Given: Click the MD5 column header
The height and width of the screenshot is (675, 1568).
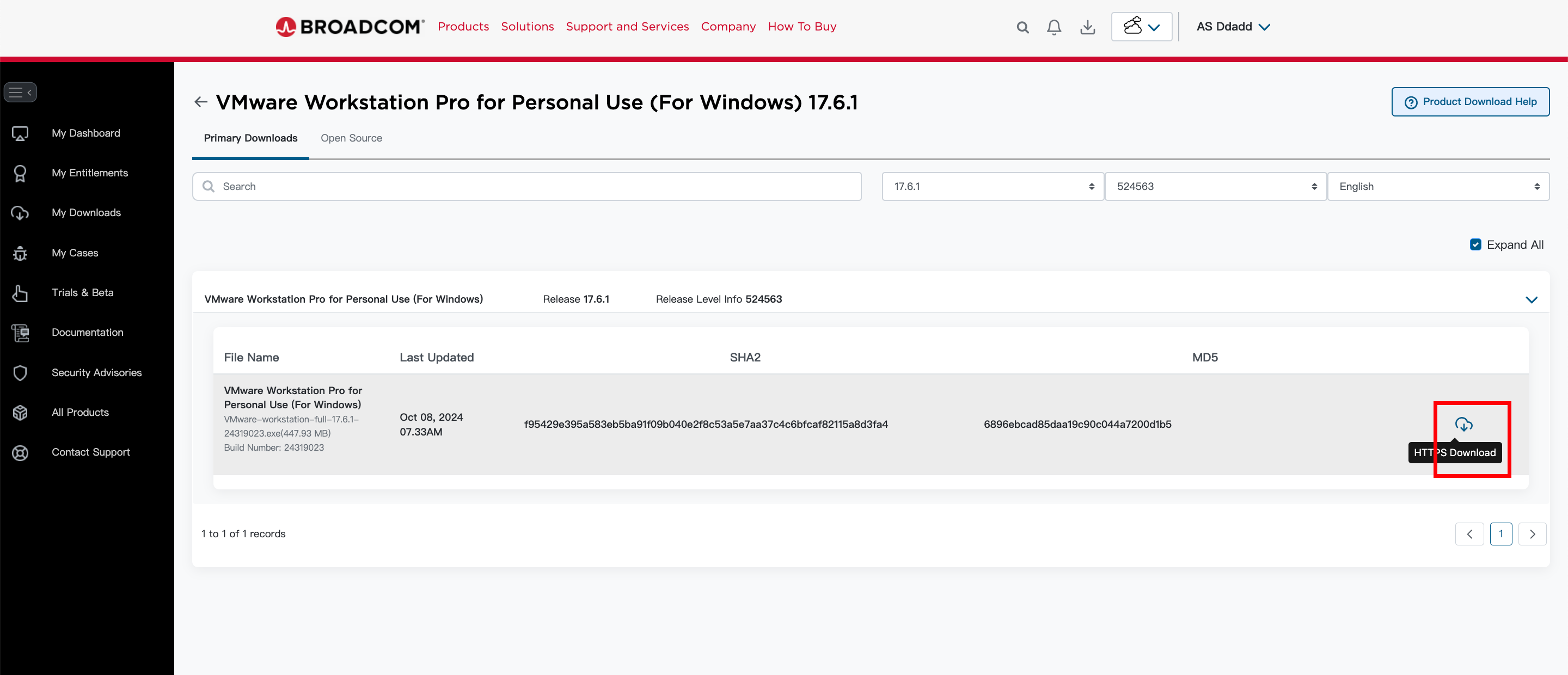Looking at the screenshot, I should pyautogui.click(x=1205, y=358).
